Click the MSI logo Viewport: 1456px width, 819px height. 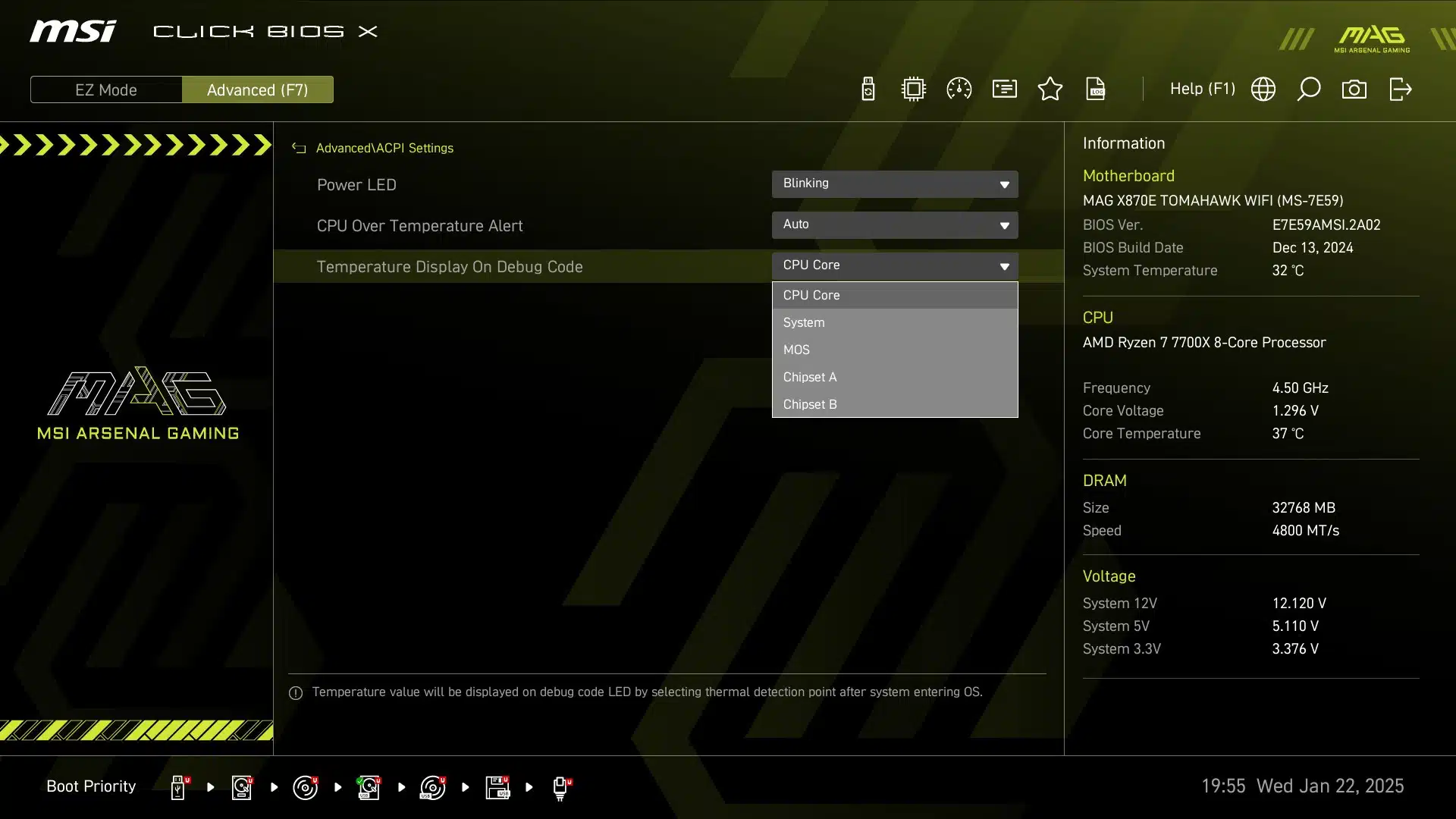click(x=73, y=31)
